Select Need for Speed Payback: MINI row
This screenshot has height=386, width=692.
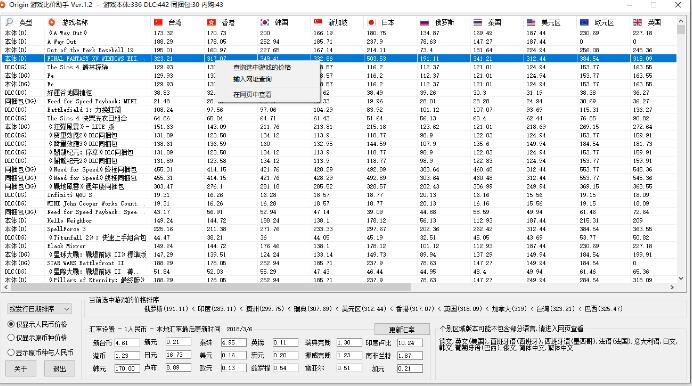click(x=339, y=101)
